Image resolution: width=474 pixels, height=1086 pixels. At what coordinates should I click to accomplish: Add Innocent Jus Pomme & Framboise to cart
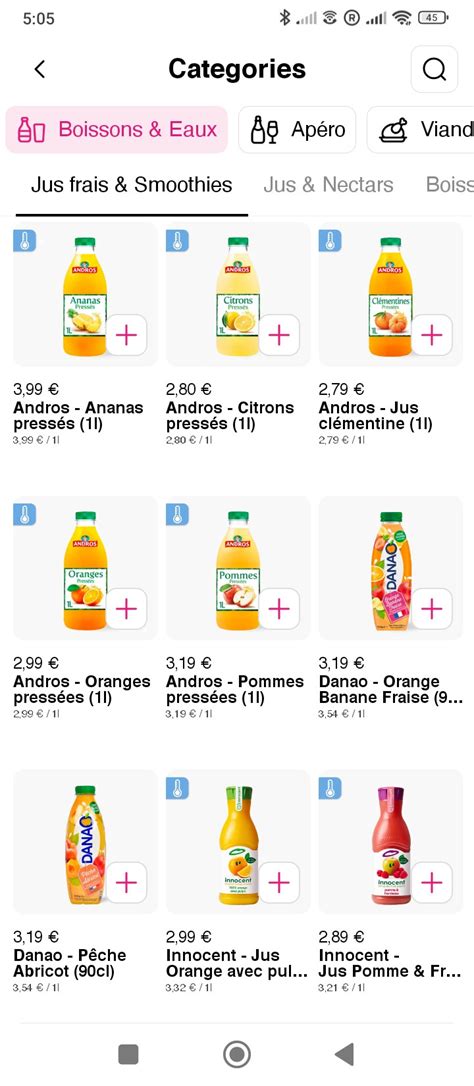tap(431, 882)
